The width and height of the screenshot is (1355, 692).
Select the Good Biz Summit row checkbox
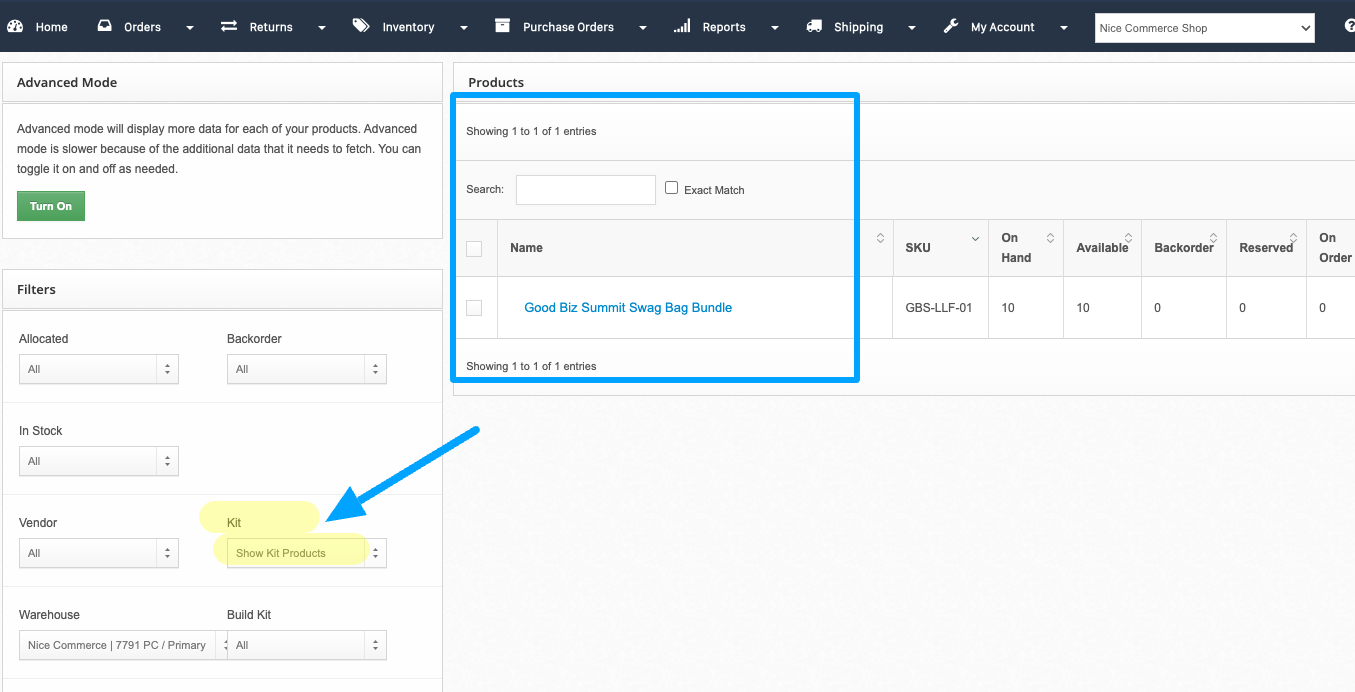[x=474, y=308]
